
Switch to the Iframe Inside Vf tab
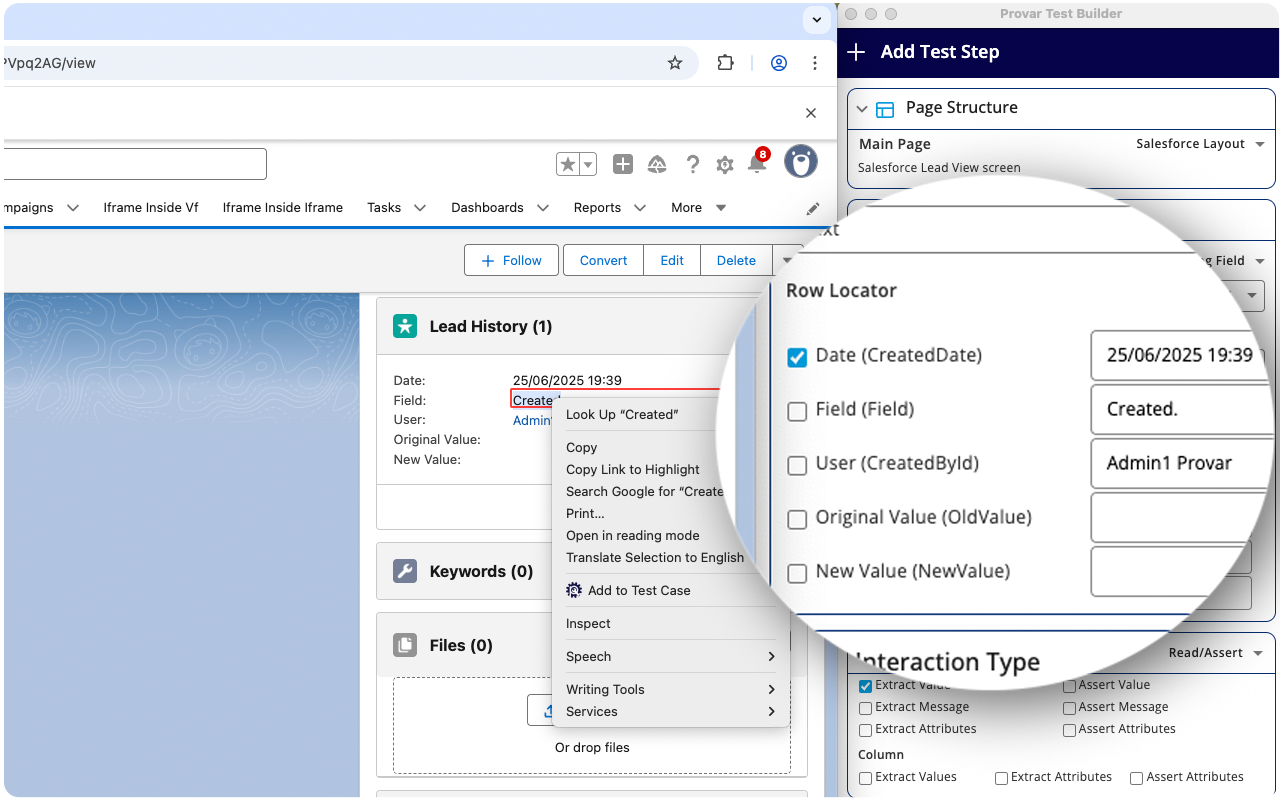(151, 208)
